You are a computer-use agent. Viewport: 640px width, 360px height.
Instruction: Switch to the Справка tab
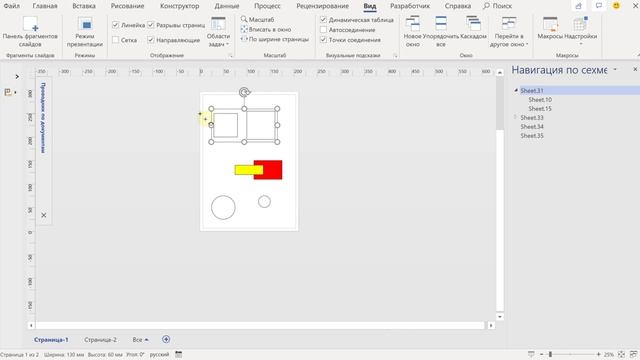click(458, 6)
